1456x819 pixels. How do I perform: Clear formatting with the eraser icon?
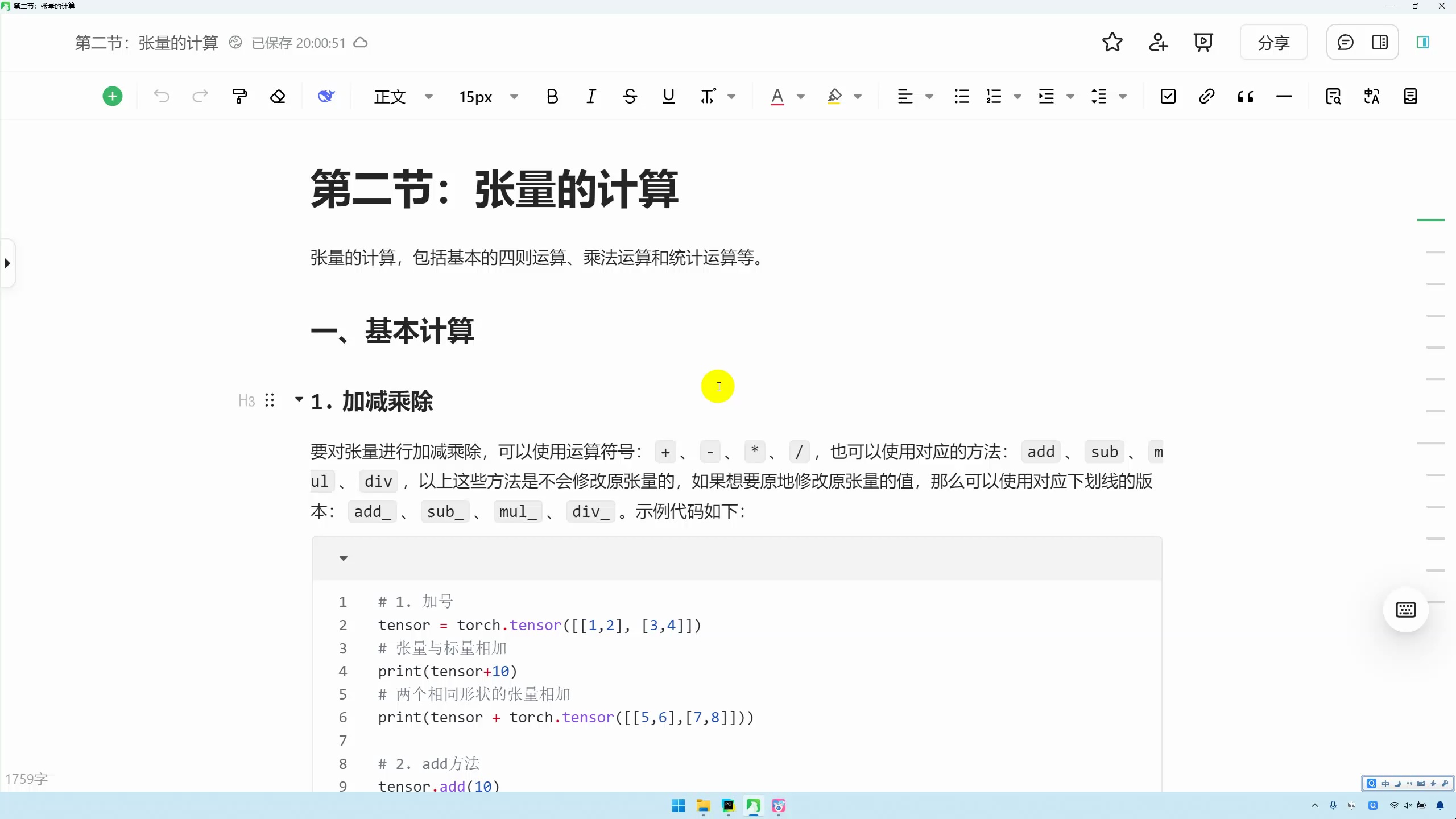[x=278, y=96]
